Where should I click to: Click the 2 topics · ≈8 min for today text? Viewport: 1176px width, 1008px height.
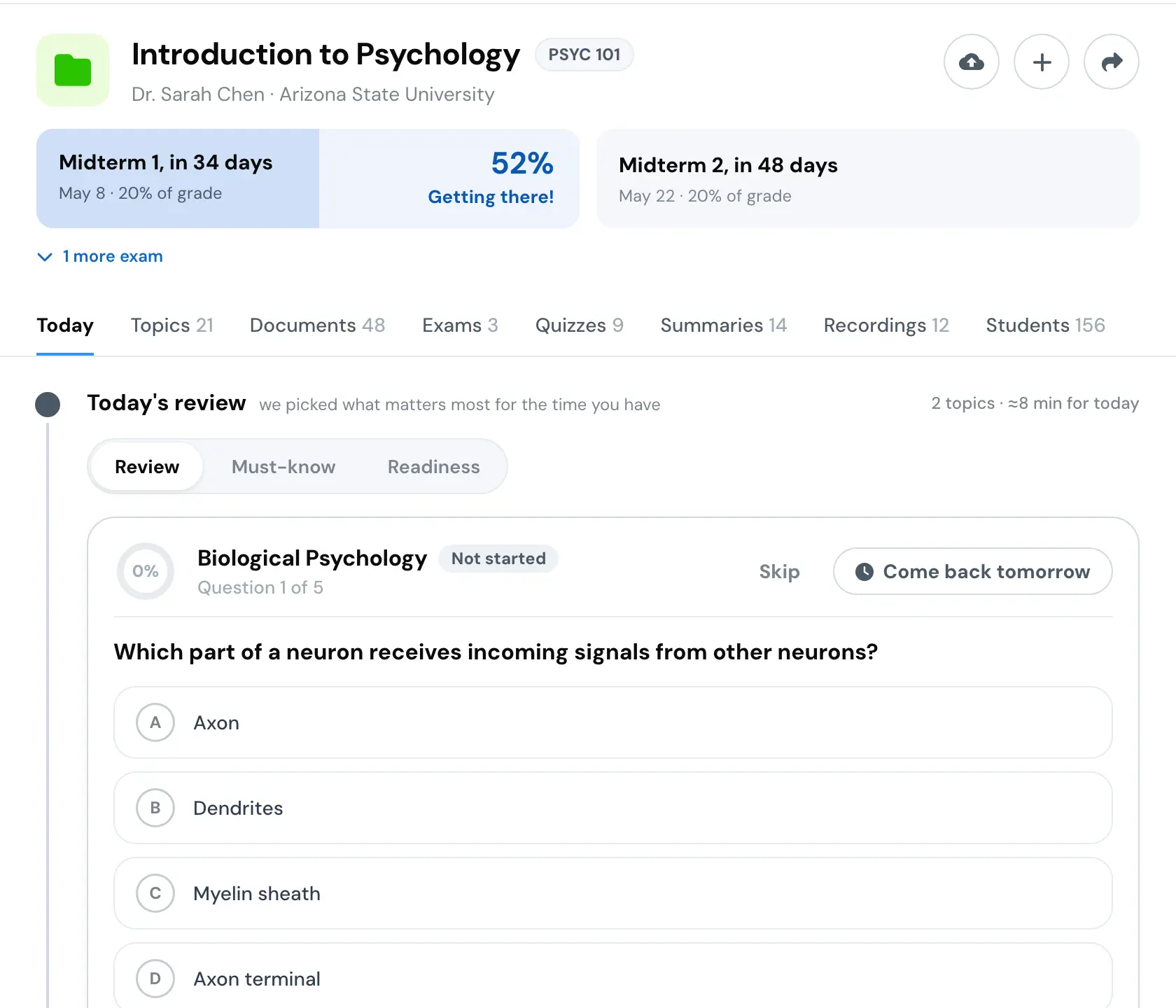1035,404
